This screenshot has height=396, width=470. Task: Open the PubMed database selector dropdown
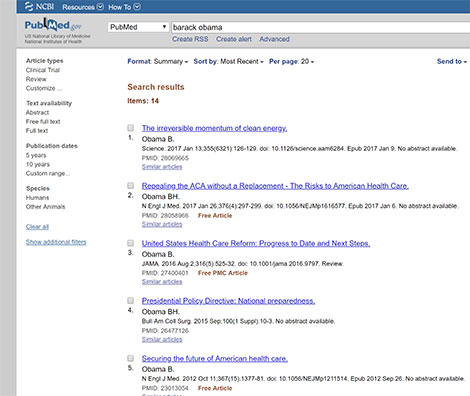138,27
